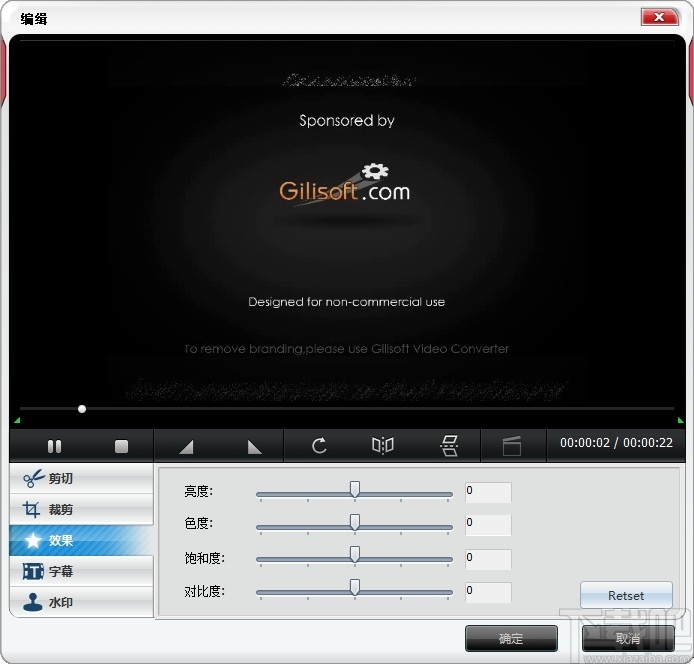Click the stamp icon beside 水印
Viewport: 694px width, 664px height.
pos(32,602)
